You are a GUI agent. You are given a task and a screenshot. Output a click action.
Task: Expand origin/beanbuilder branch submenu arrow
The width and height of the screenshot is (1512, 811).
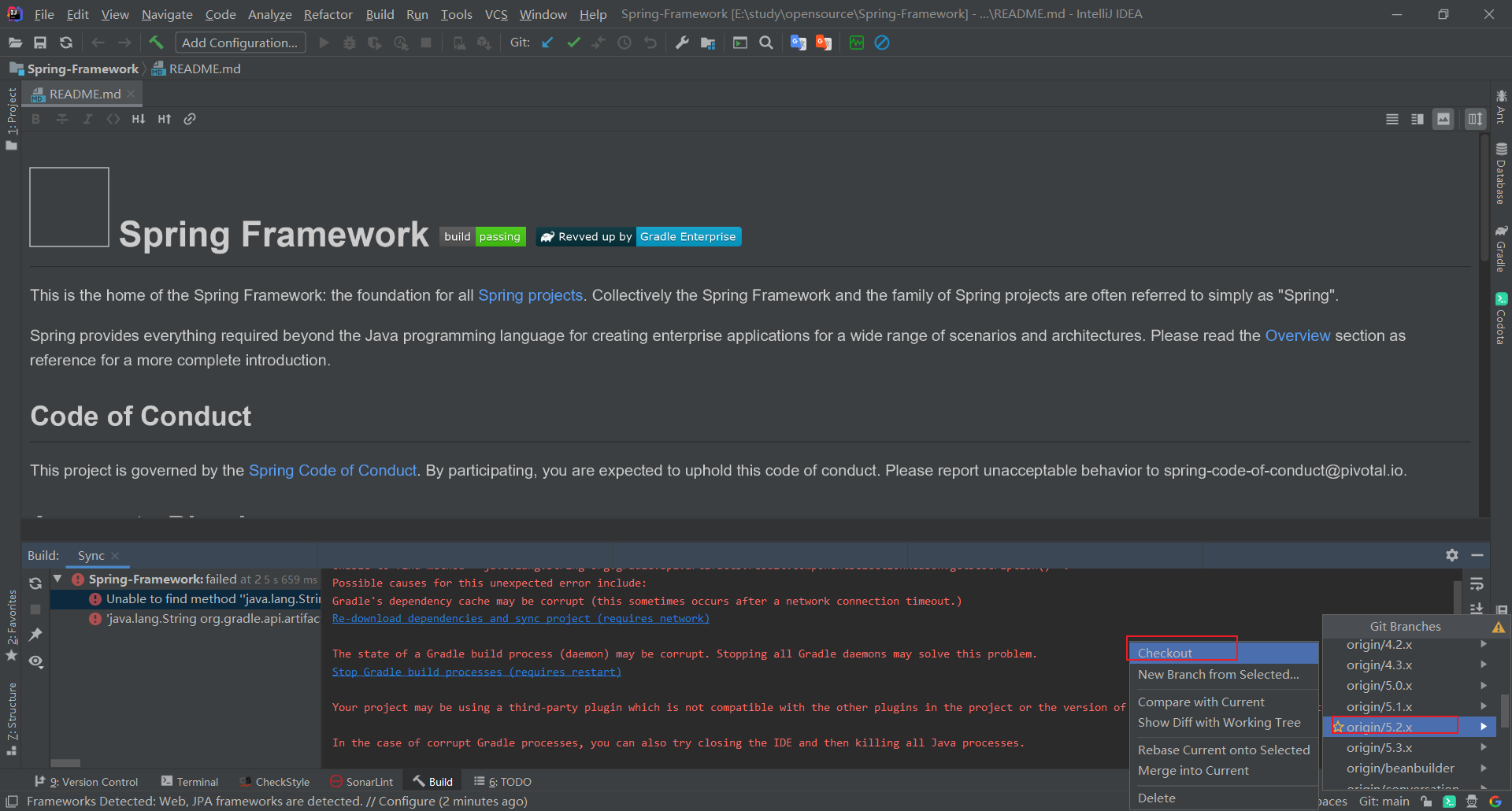[x=1484, y=768]
